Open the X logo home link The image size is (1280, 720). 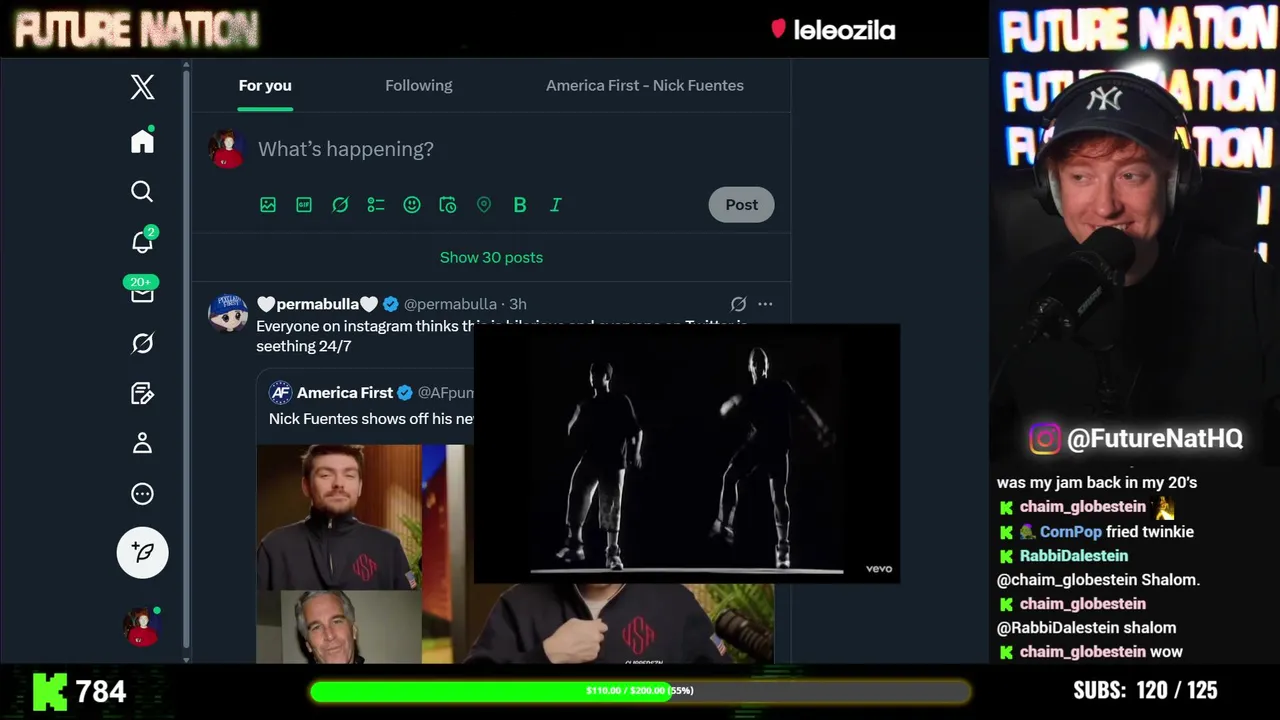pos(143,87)
